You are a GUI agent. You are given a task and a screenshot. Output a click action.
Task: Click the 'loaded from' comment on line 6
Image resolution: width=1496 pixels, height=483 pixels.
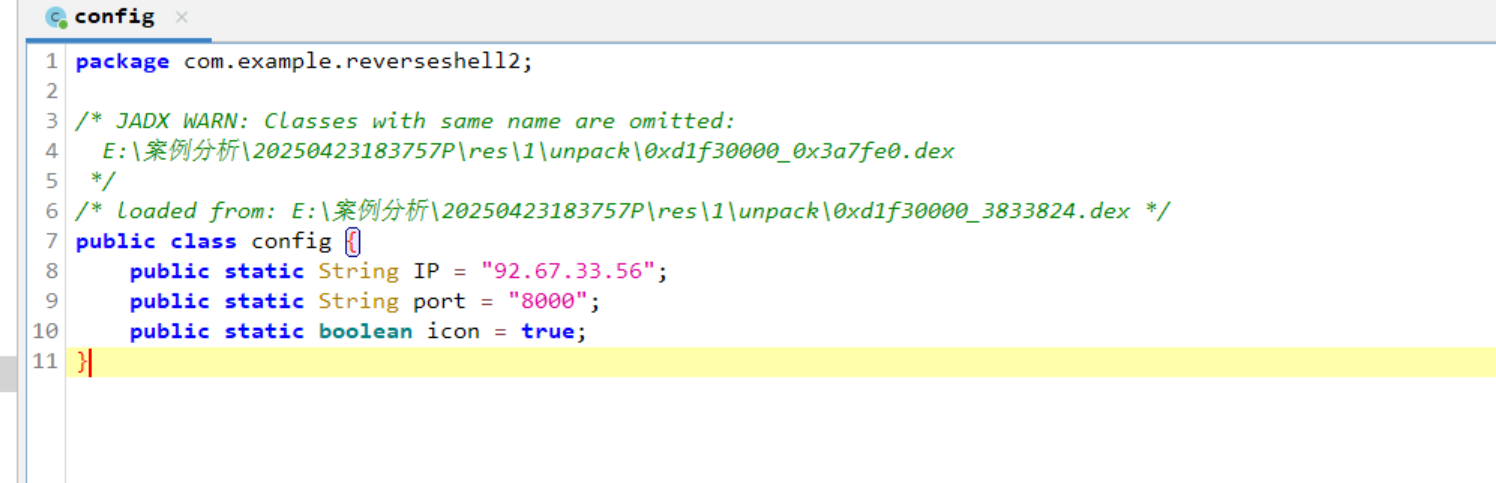[622, 211]
